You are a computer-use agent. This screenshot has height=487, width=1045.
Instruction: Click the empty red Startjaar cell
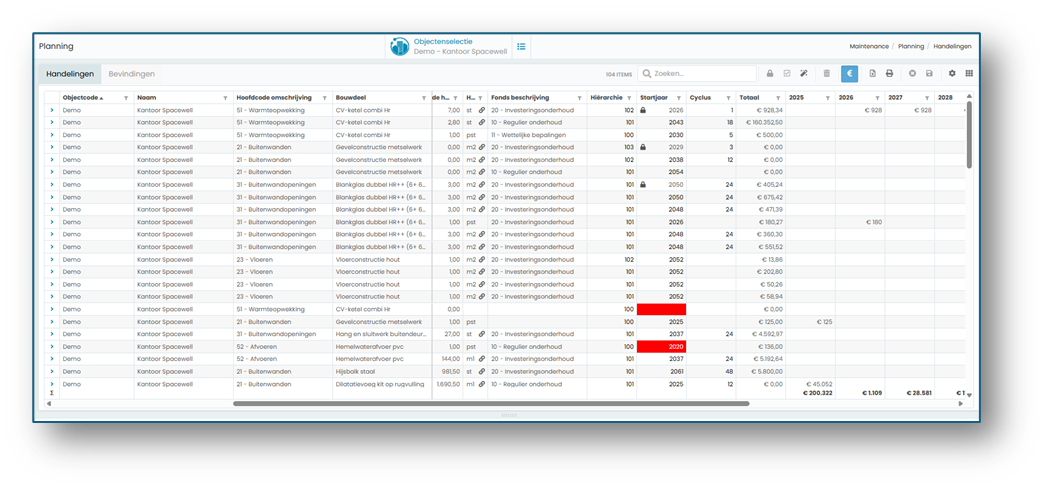tap(661, 309)
